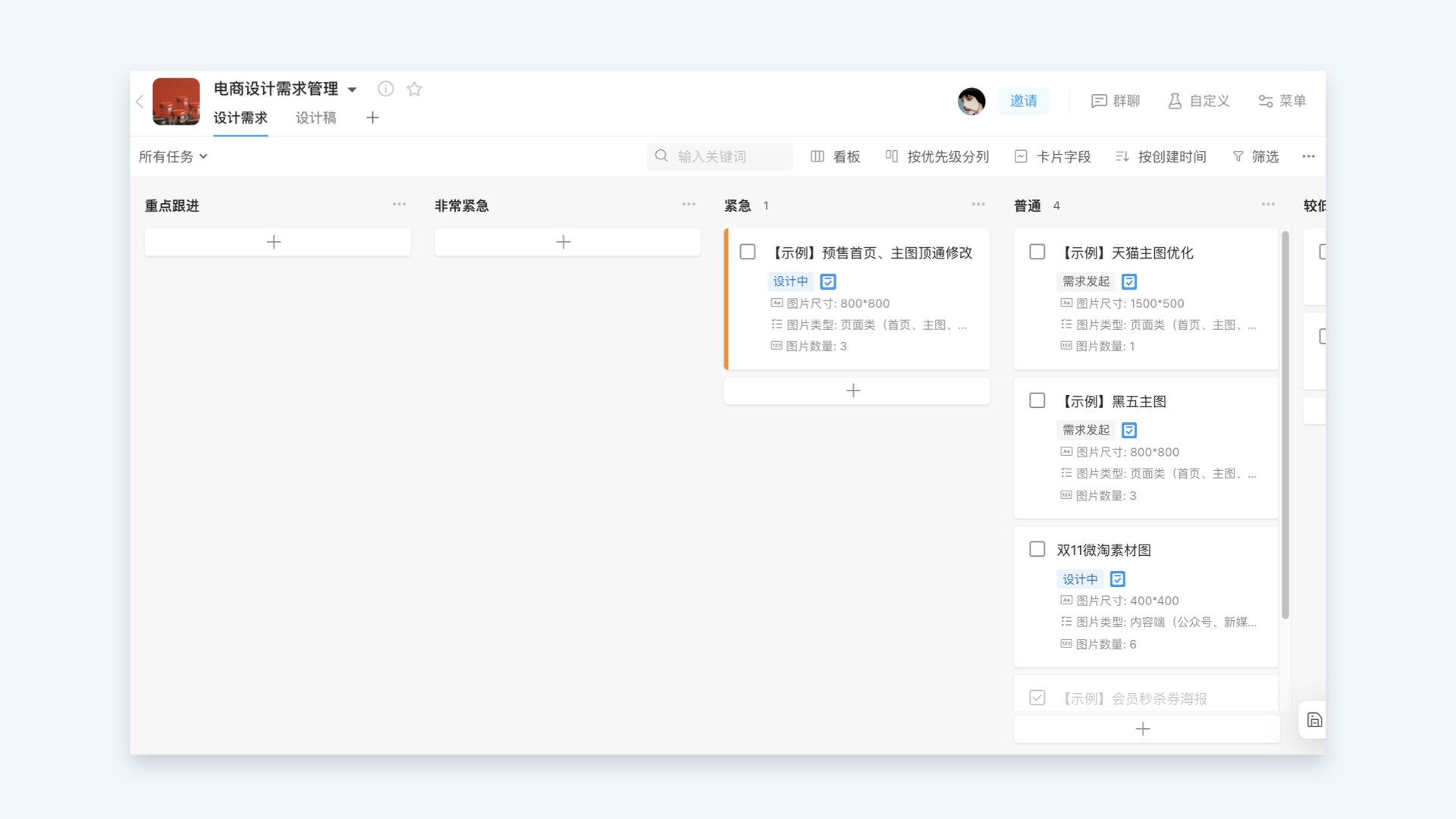Switch to the 设计稿 tab
Viewport: 1456px width, 819px height.
[x=315, y=118]
